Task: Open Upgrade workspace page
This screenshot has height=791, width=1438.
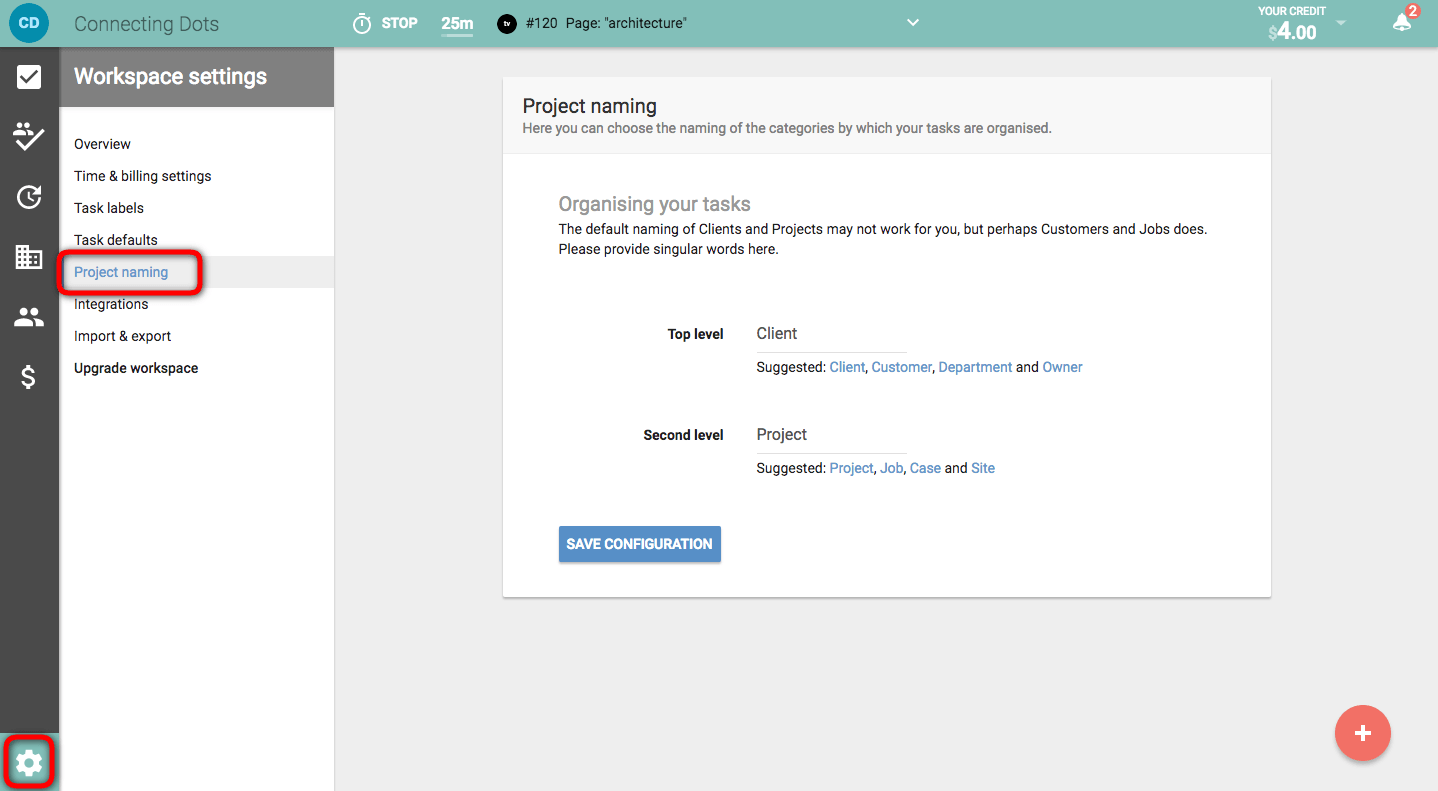Action: click(x=136, y=368)
